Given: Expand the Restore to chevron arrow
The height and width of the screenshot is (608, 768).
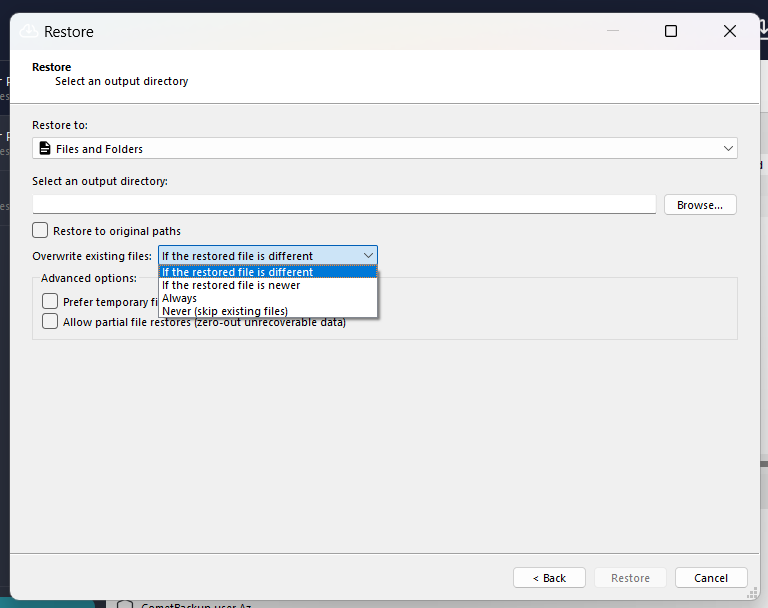Looking at the screenshot, I should pyautogui.click(x=728, y=149).
